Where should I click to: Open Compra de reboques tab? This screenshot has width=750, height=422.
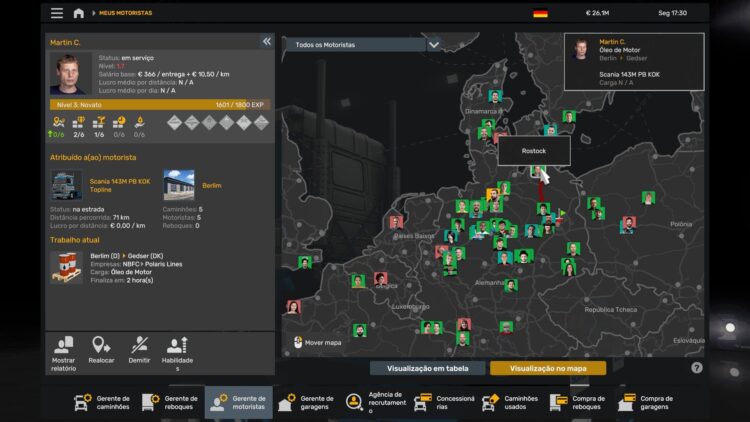[x=579, y=402]
